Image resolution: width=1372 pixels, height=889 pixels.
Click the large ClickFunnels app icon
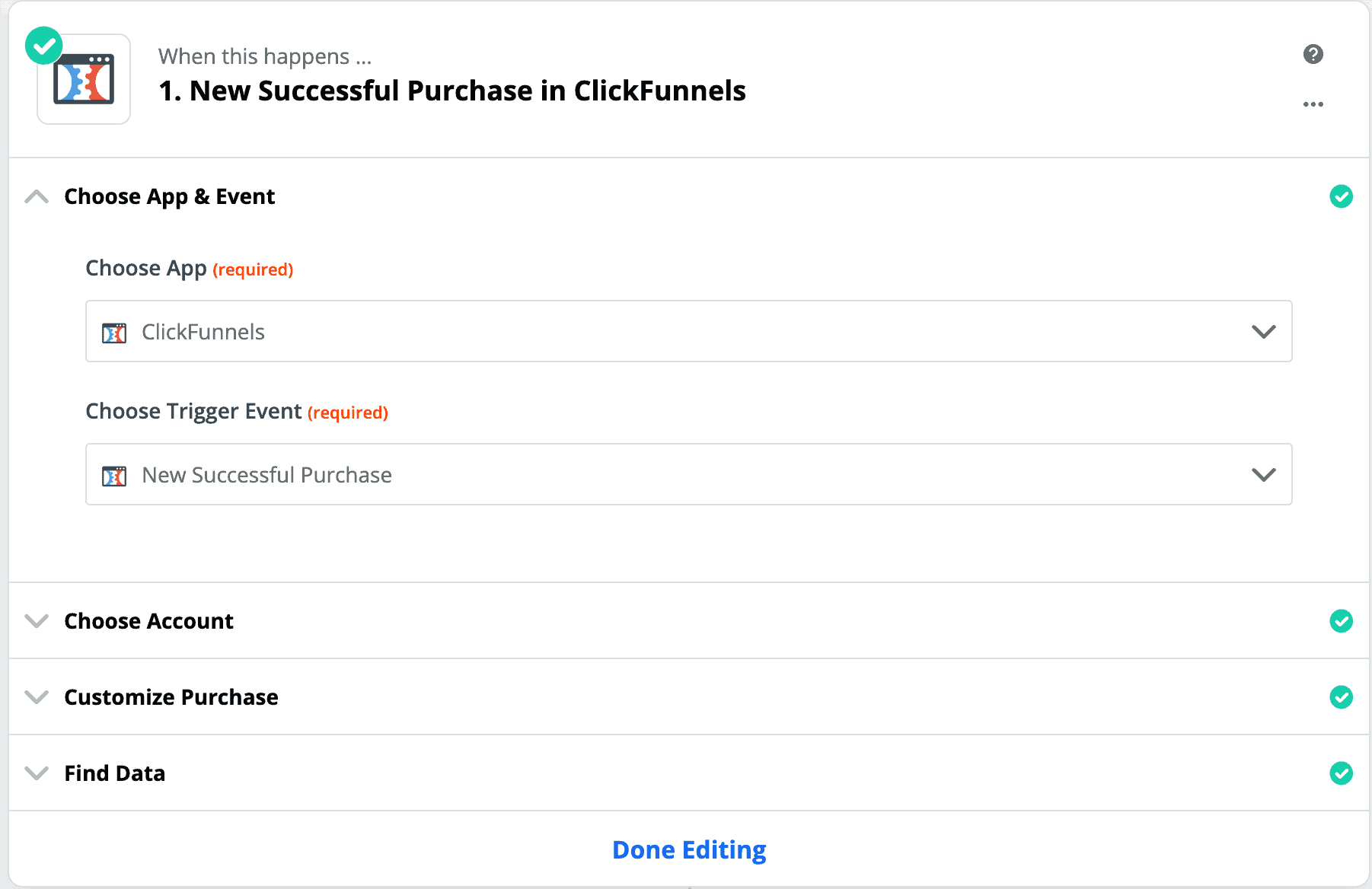pyautogui.click(x=84, y=79)
